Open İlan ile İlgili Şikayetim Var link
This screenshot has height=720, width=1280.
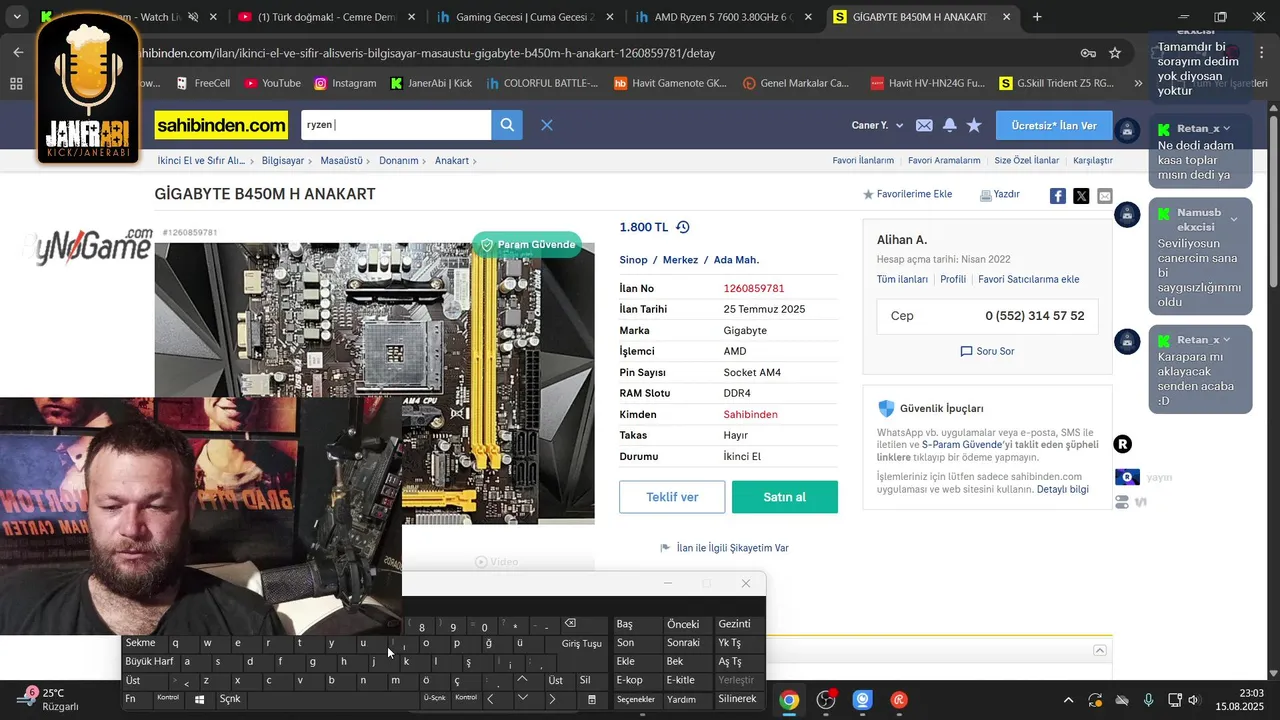pyautogui.click(x=725, y=548)
